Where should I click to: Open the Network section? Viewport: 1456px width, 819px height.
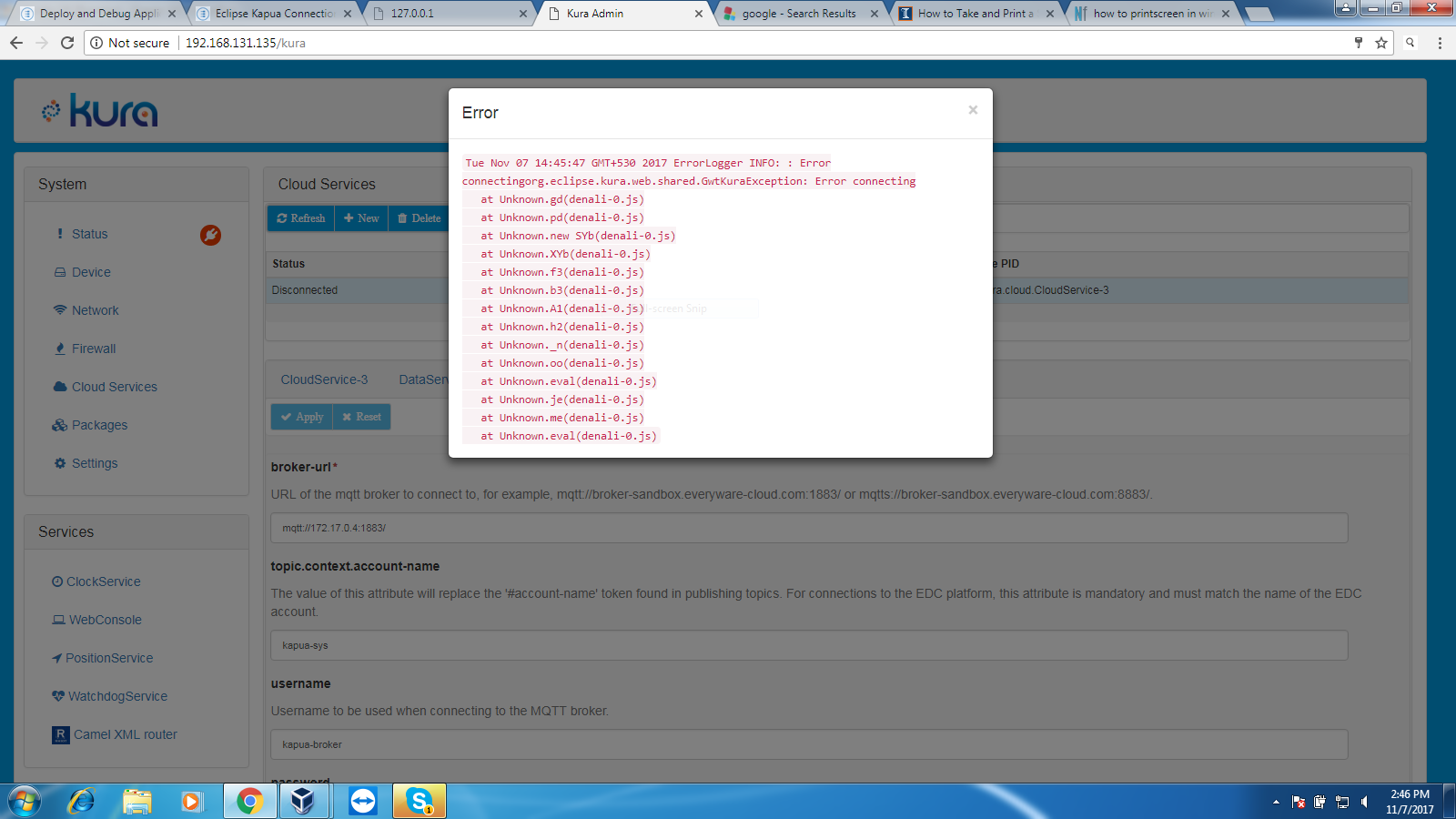click(96, 310)
